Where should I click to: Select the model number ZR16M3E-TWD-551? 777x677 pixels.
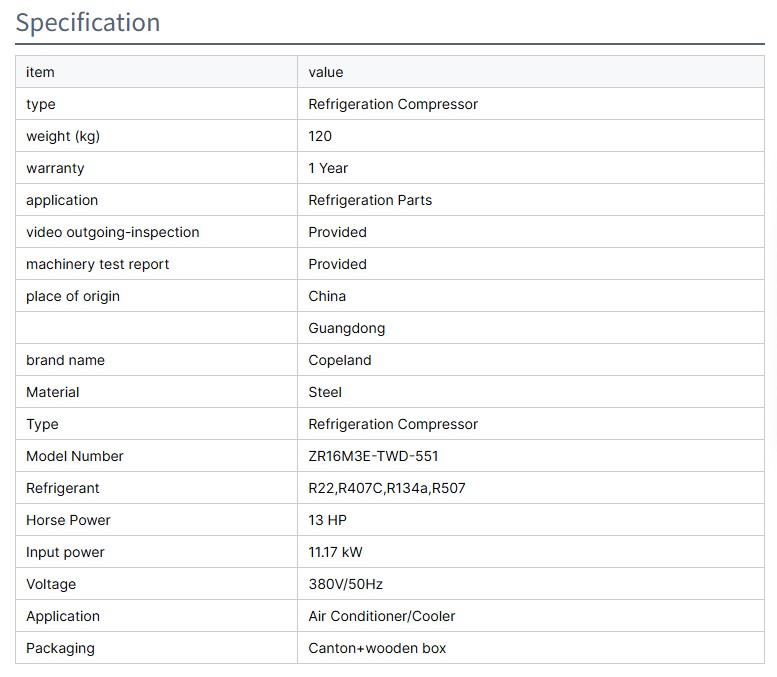click(373, 456)
